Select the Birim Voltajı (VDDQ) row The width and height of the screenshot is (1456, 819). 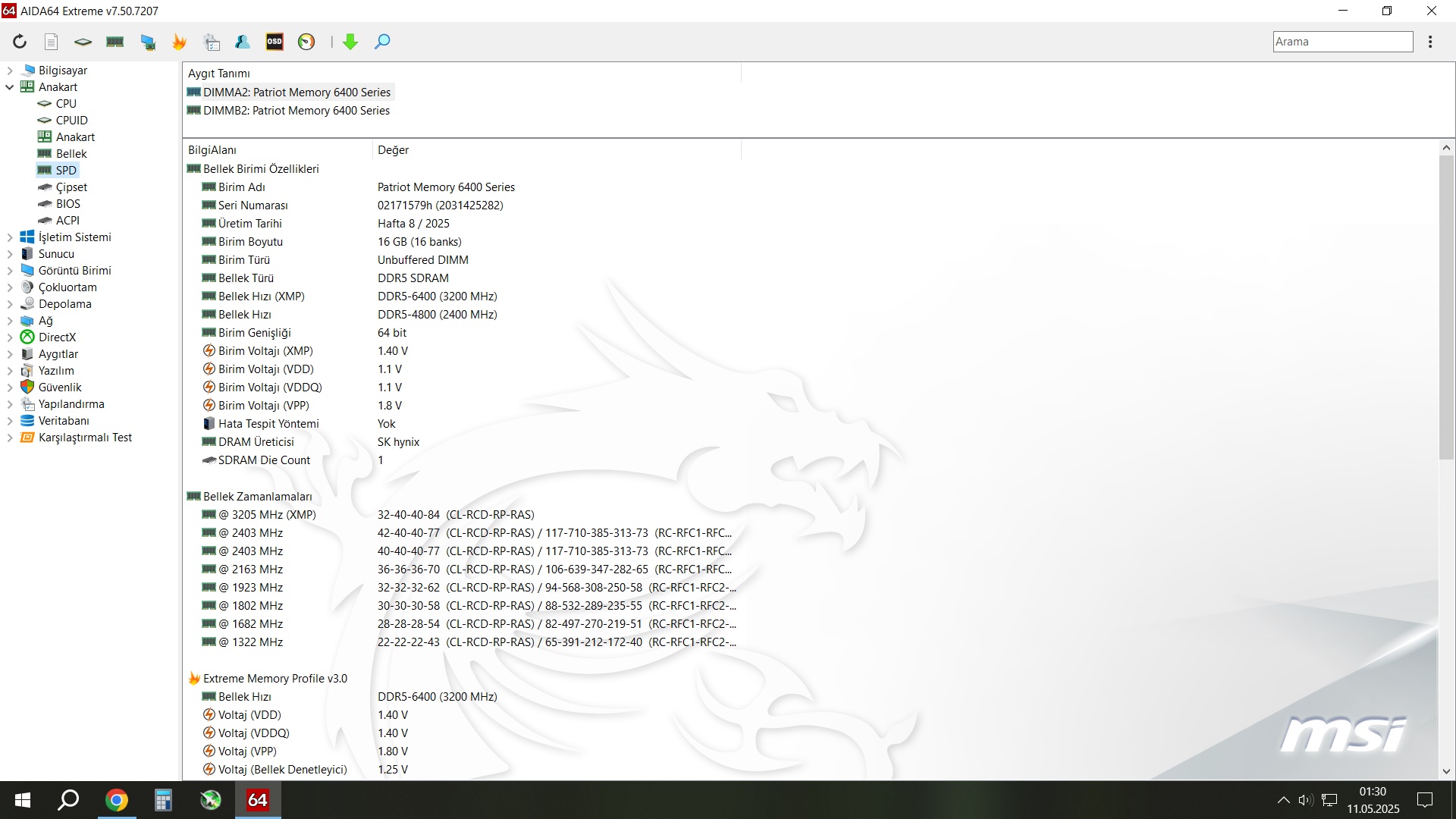[460, 388]
